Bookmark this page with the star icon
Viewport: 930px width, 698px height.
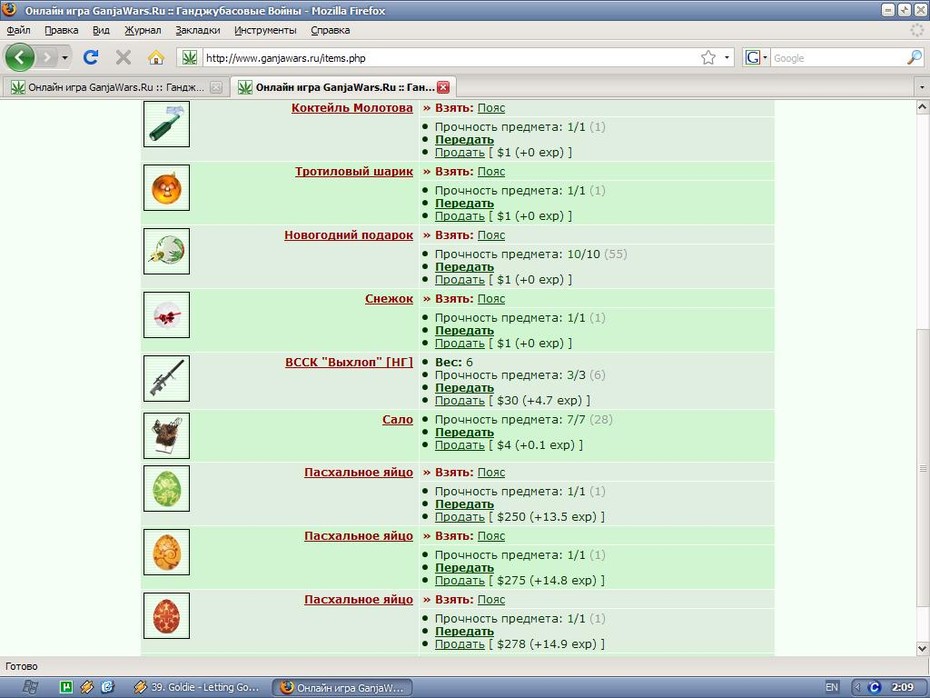708,58
